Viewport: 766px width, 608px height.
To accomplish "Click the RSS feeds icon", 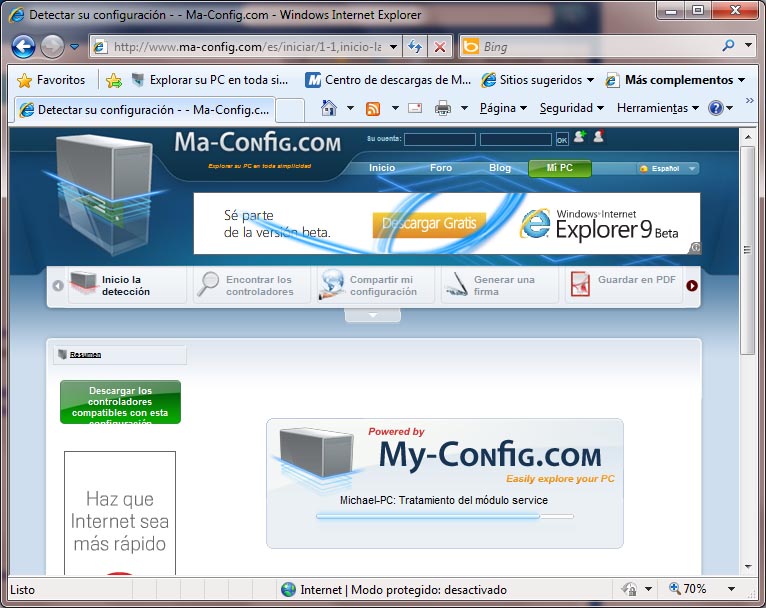I will [x=373, y=108].
